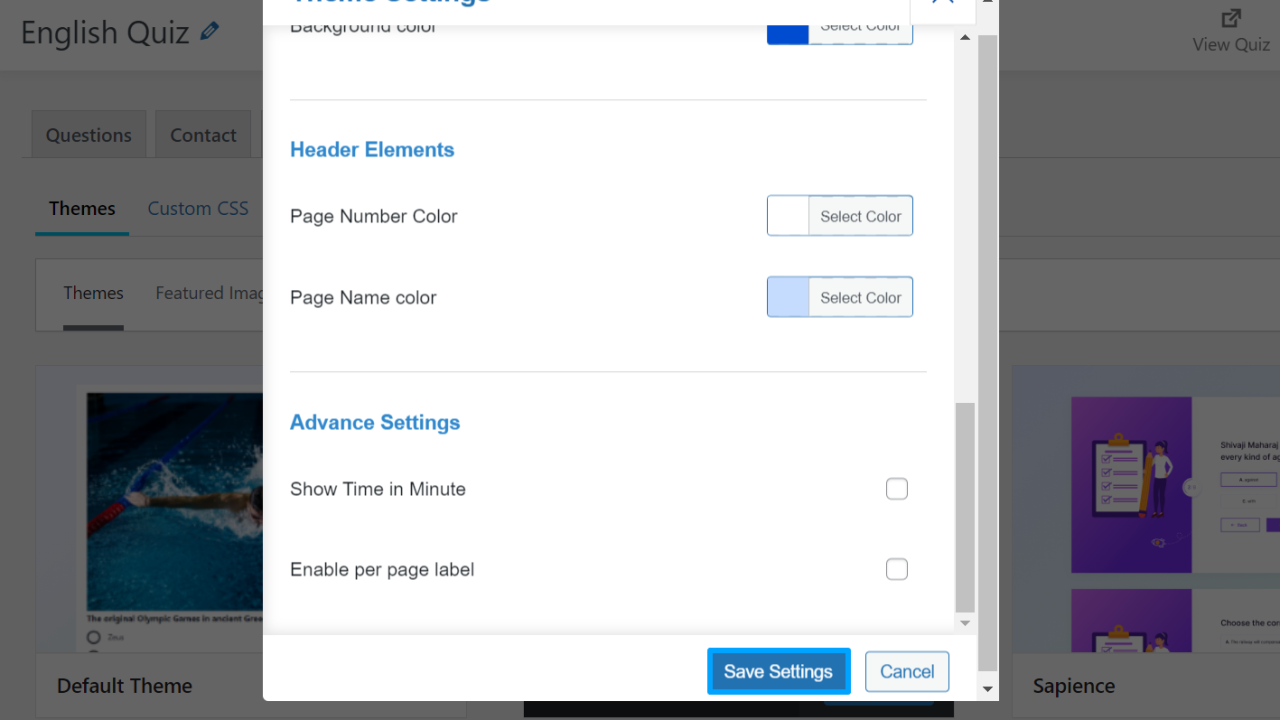The image size is (1280, 720).
Task: Select the Themes top-level tab
Action: pyautogui.click(x=82, y=208)
